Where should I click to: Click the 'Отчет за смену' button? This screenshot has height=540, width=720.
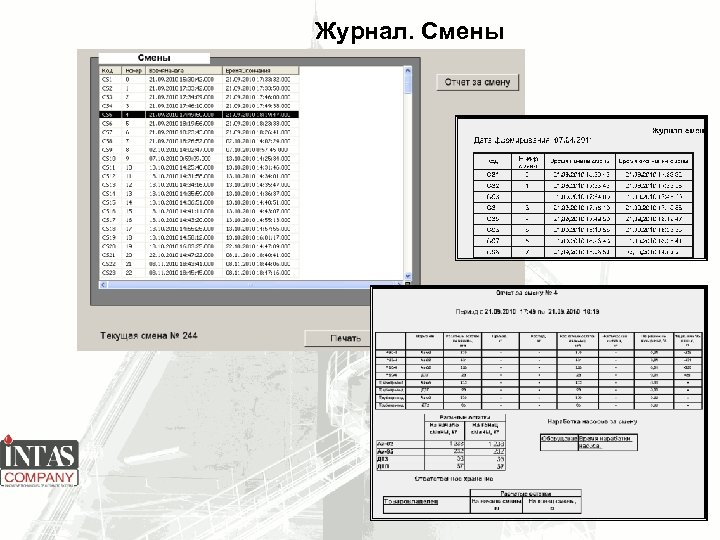477,82
